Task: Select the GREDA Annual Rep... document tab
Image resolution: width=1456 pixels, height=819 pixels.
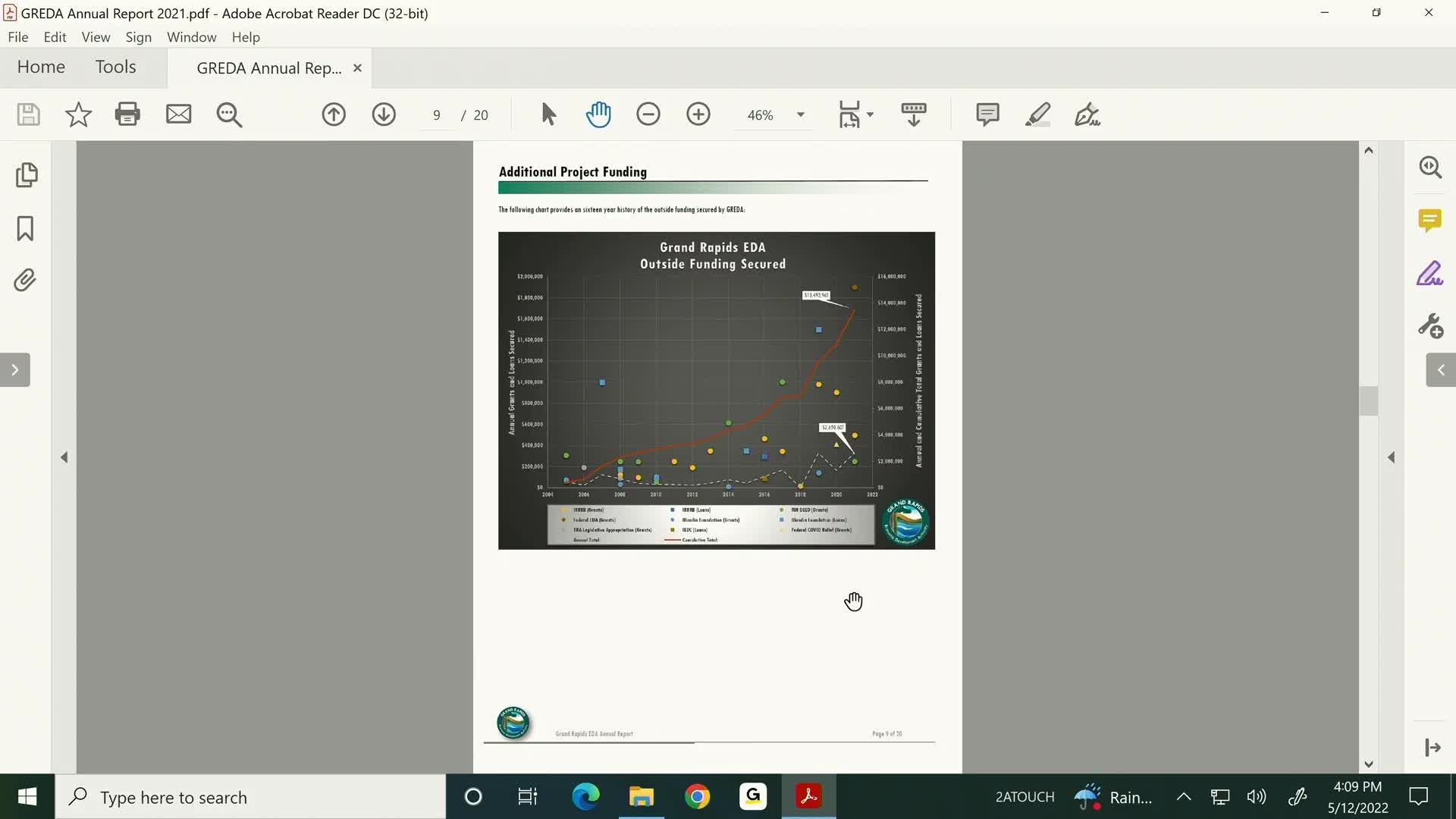Action: click(x=269, y=68)
